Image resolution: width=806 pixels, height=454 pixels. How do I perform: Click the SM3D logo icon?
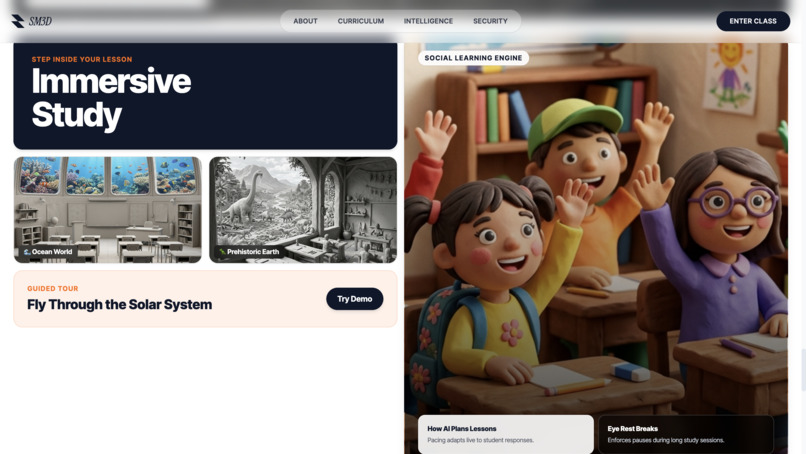click(x=17, y=21)
